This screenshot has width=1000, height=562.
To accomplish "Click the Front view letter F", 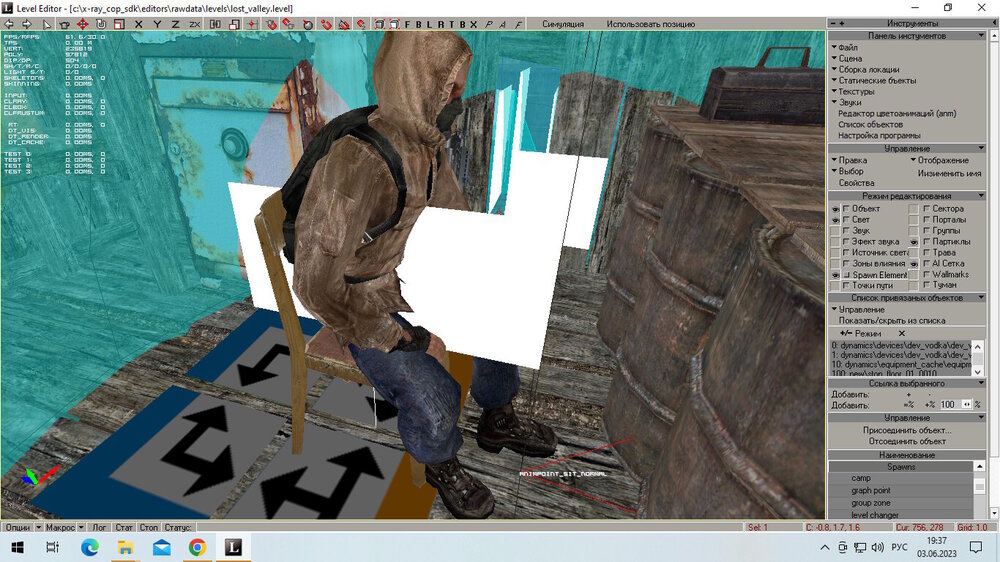I will click(x=407, y=23).
